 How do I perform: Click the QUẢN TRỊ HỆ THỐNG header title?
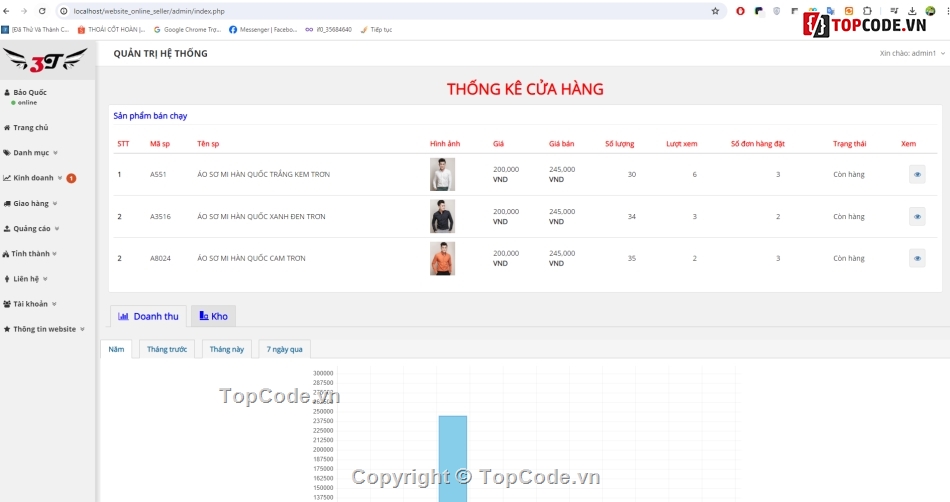tap(161, 53)
